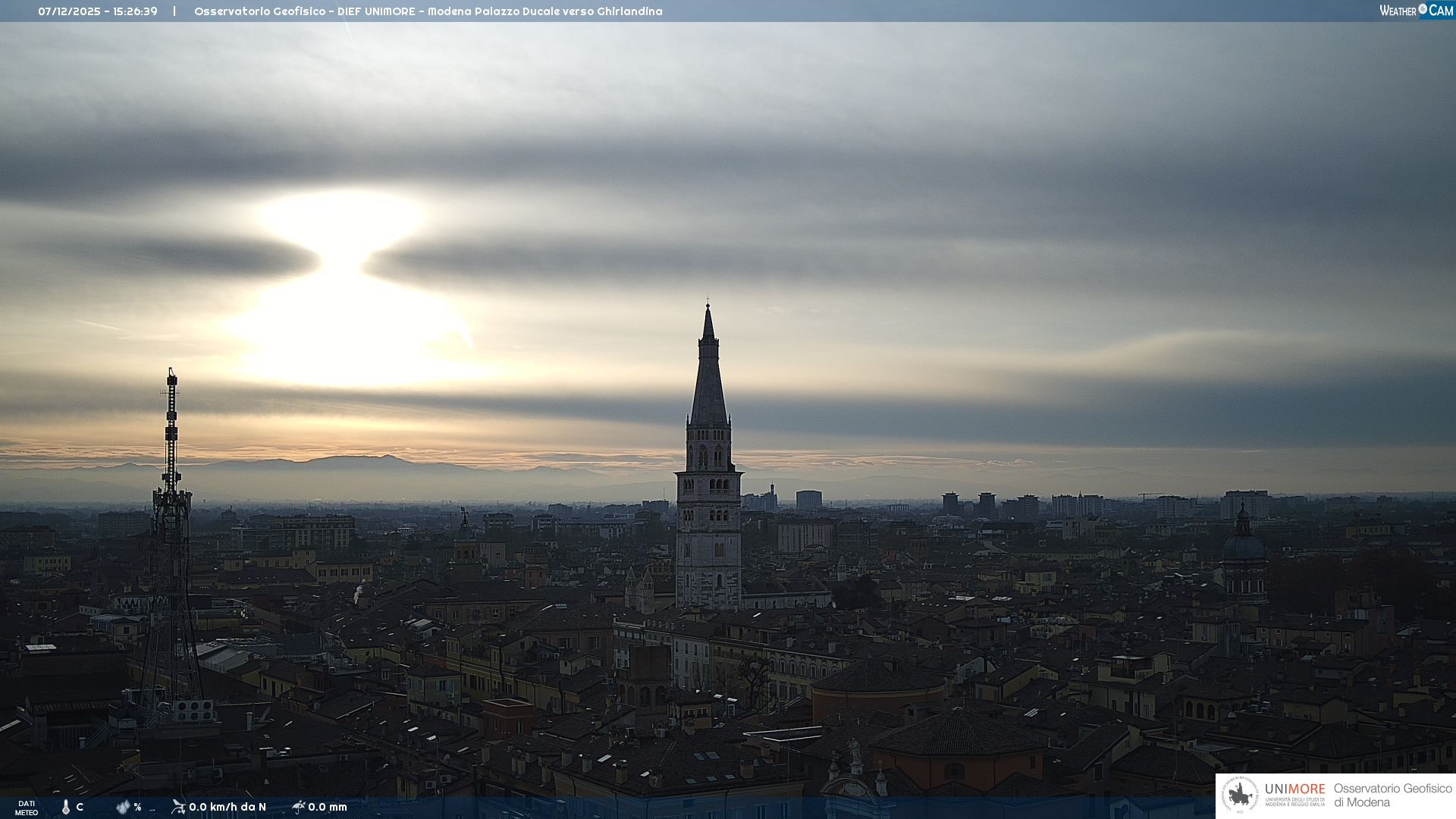
Task: Open the WeatherCAM logo link
Action: pyautogui.click(x=1414, y=10)
